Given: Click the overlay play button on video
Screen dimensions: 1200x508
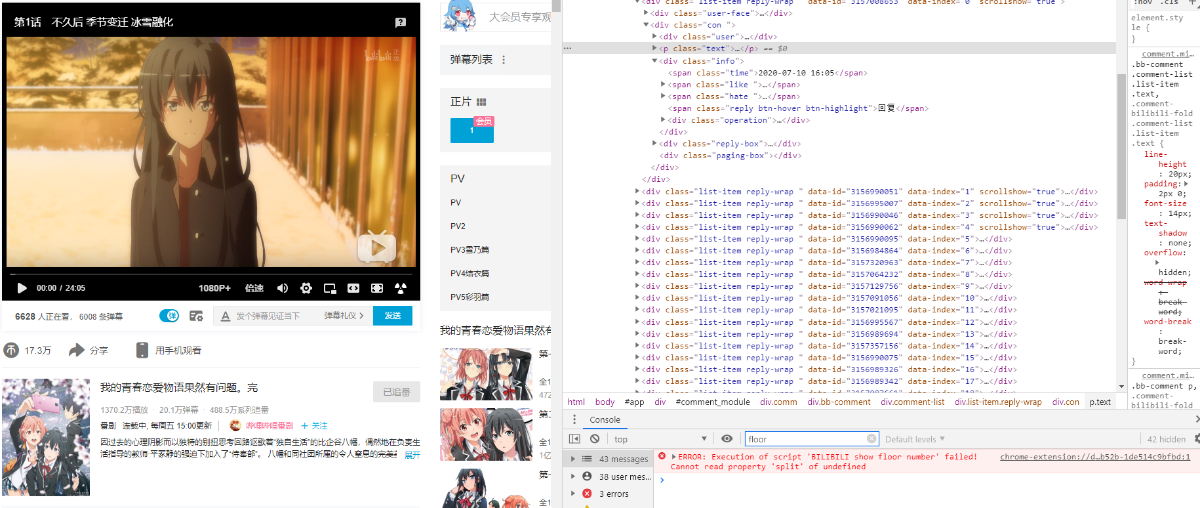Looking at the screenshot, I should [377, 246].
